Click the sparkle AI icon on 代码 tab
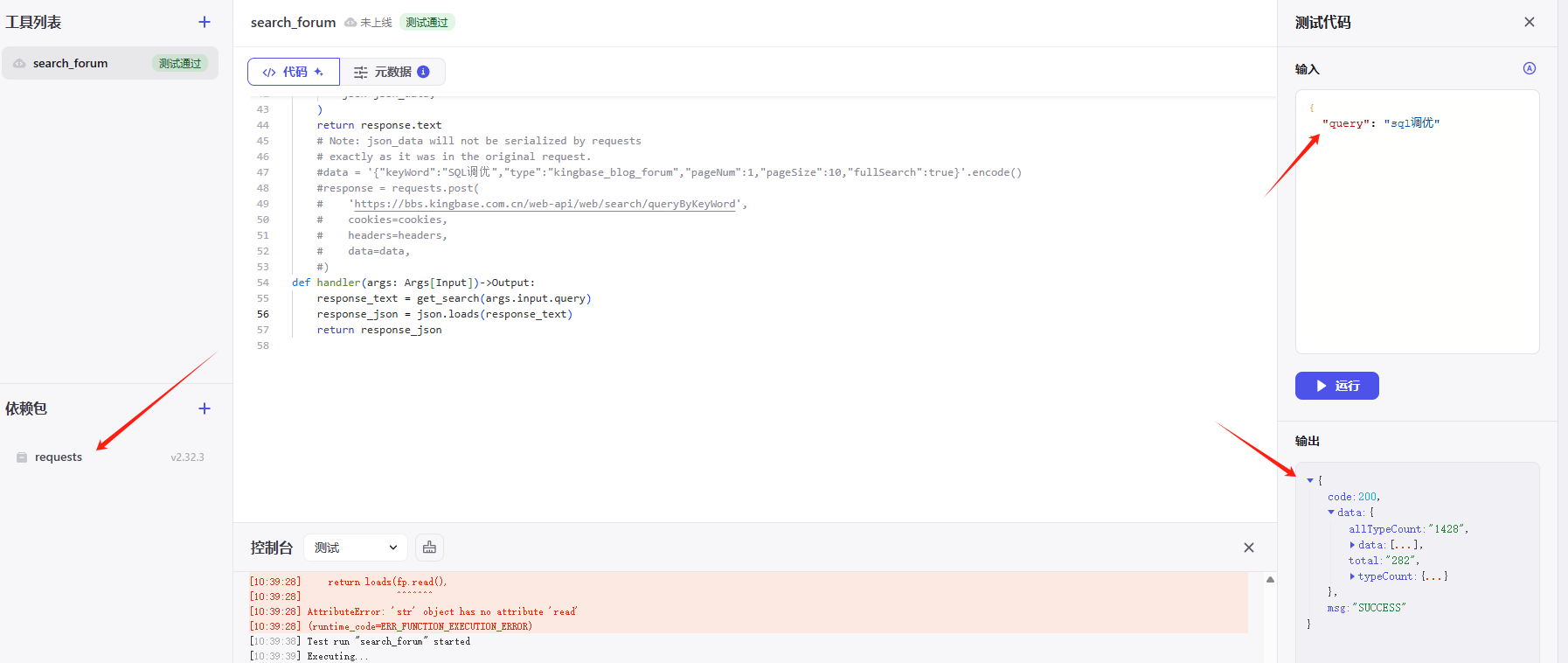The height and width of the screenshot is (663, 1568). pyautogui.click(x=319, y=72)
